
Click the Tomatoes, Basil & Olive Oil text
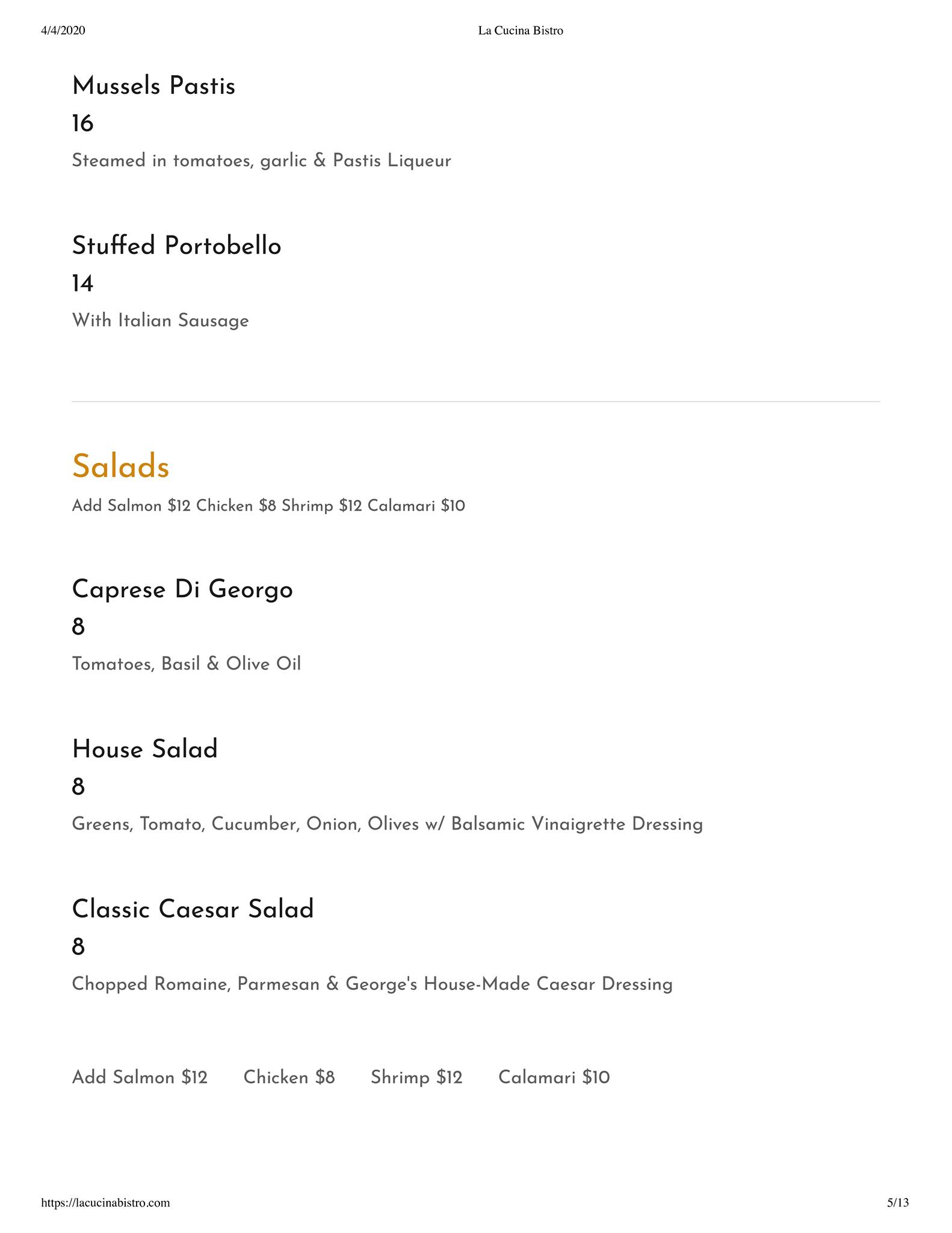(x=186, y=664)
